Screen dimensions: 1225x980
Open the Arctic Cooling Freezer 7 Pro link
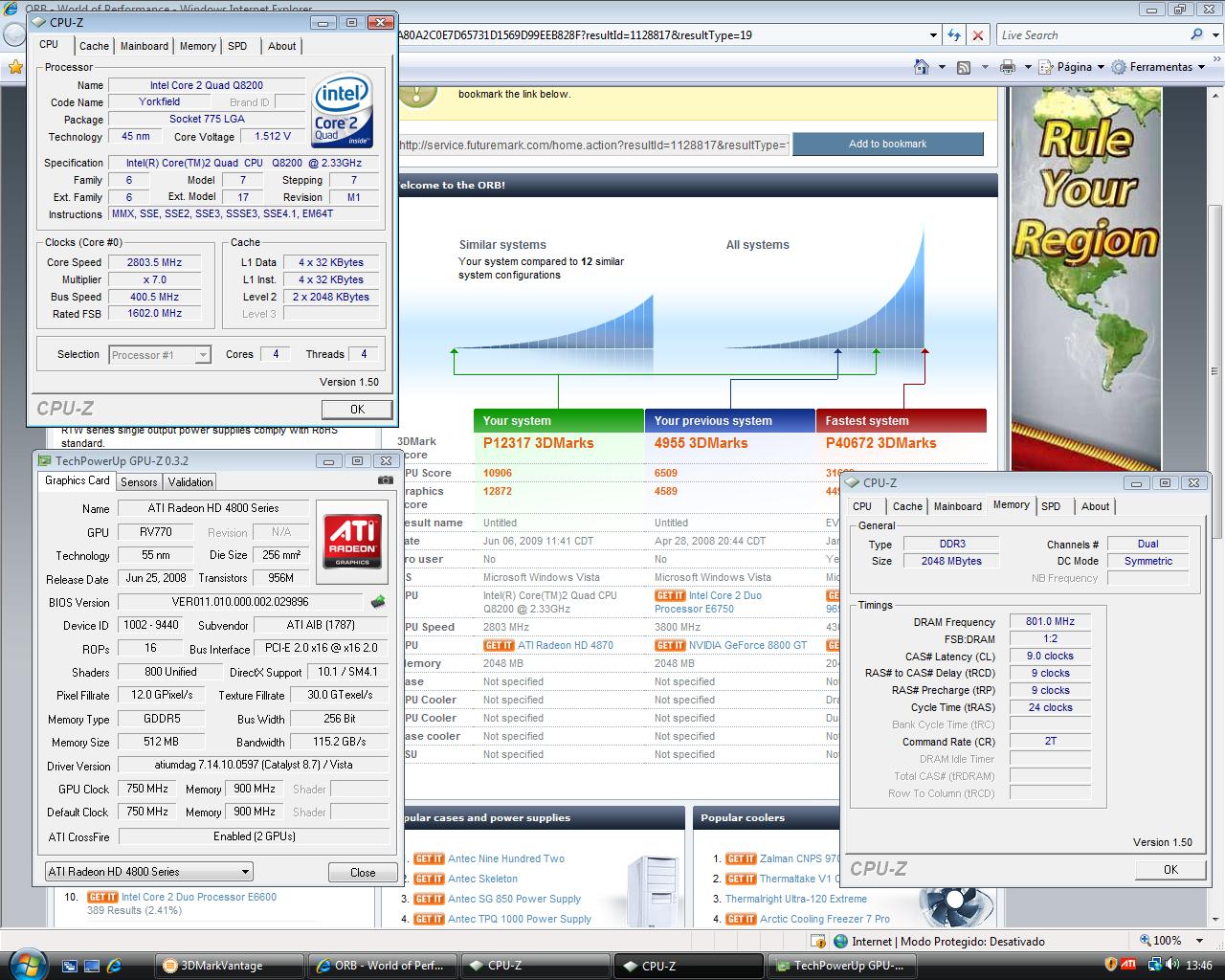825,919
